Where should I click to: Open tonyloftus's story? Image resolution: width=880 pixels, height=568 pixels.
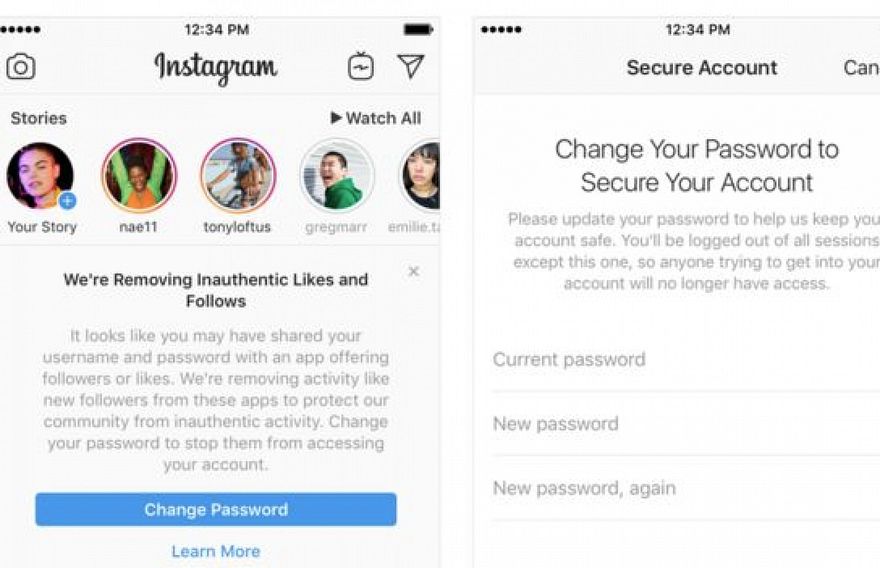tap(238, 176)
